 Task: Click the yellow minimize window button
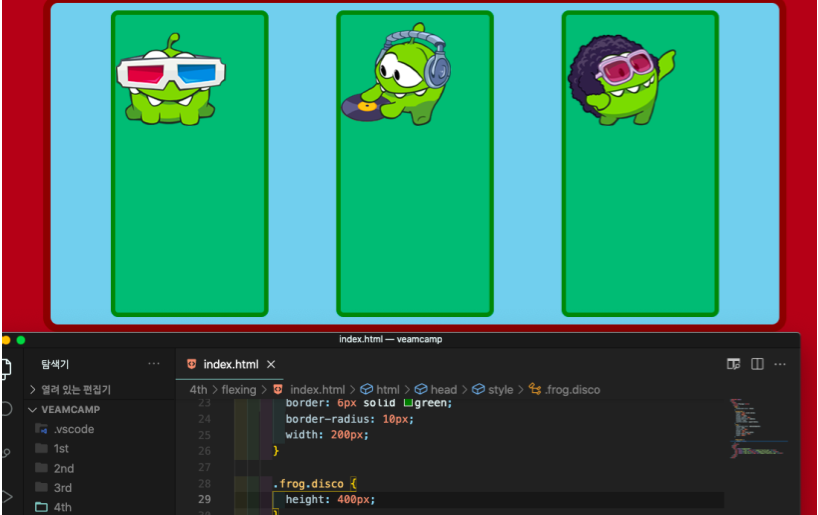(6, 340)
